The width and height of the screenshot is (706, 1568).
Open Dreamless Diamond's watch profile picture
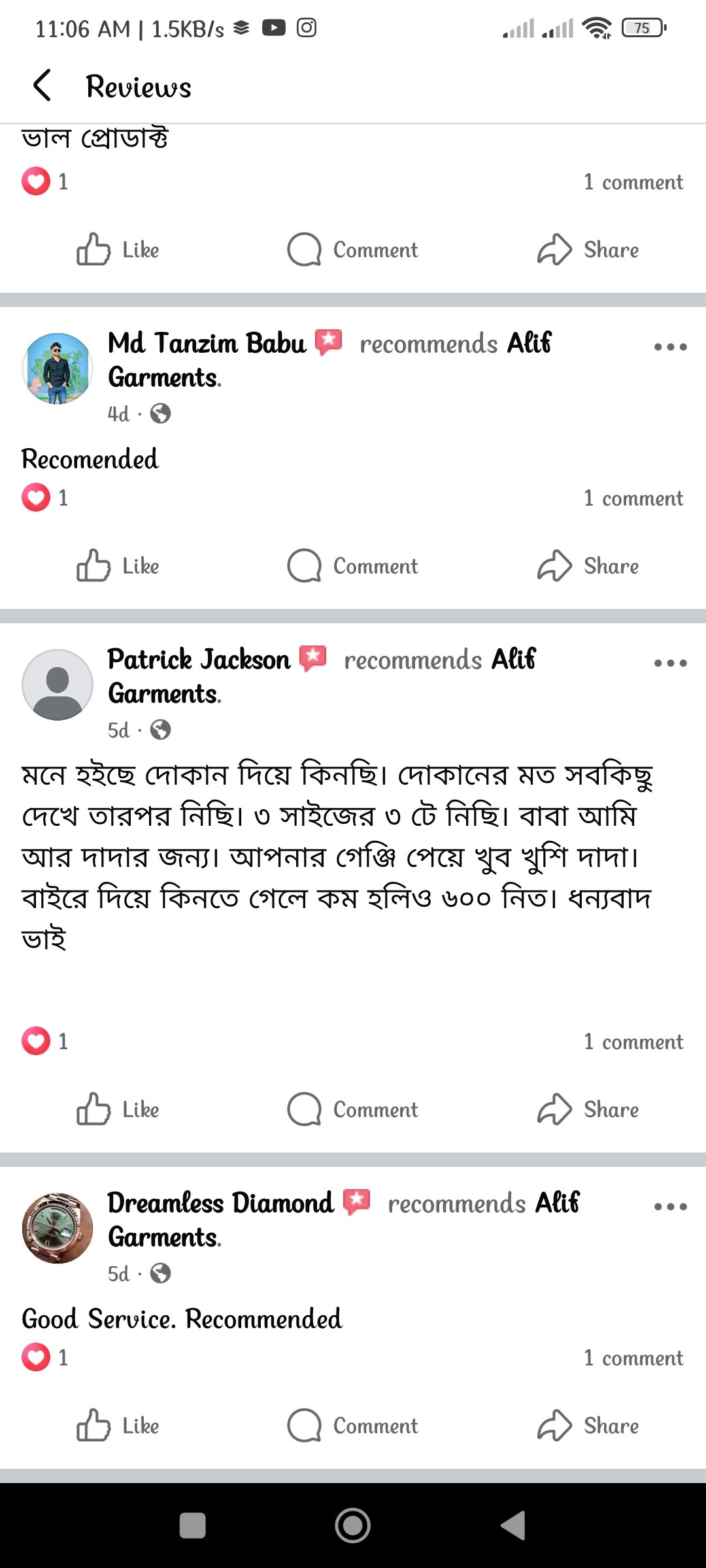click(x=58, y=1228)
